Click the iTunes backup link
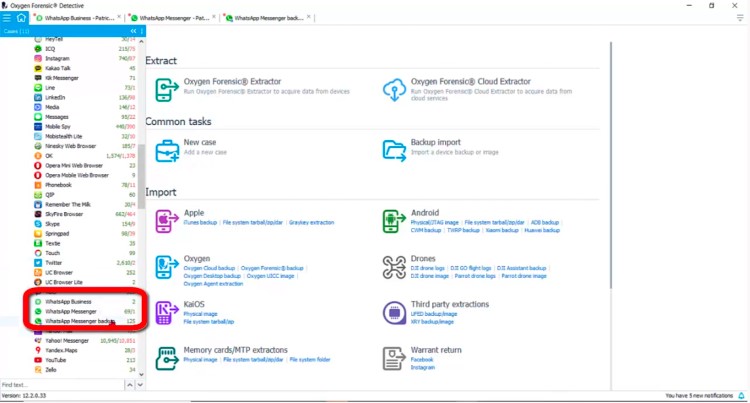The height and width of the screenshot is (403, 750). coord(201,222)
